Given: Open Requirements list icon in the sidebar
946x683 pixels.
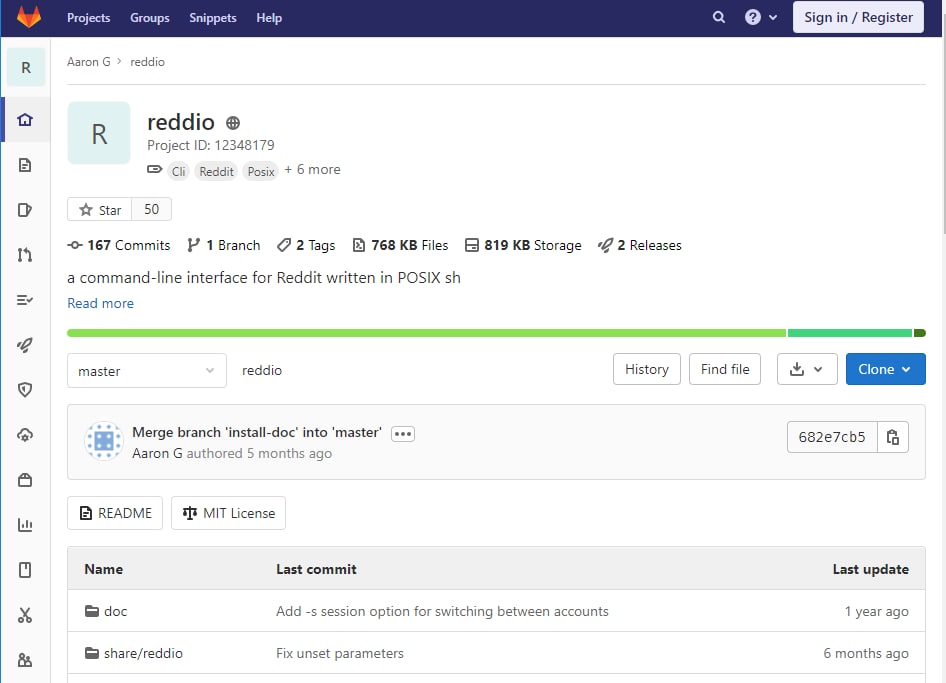Looking at the screenshot, I should [x=25, y=300].
